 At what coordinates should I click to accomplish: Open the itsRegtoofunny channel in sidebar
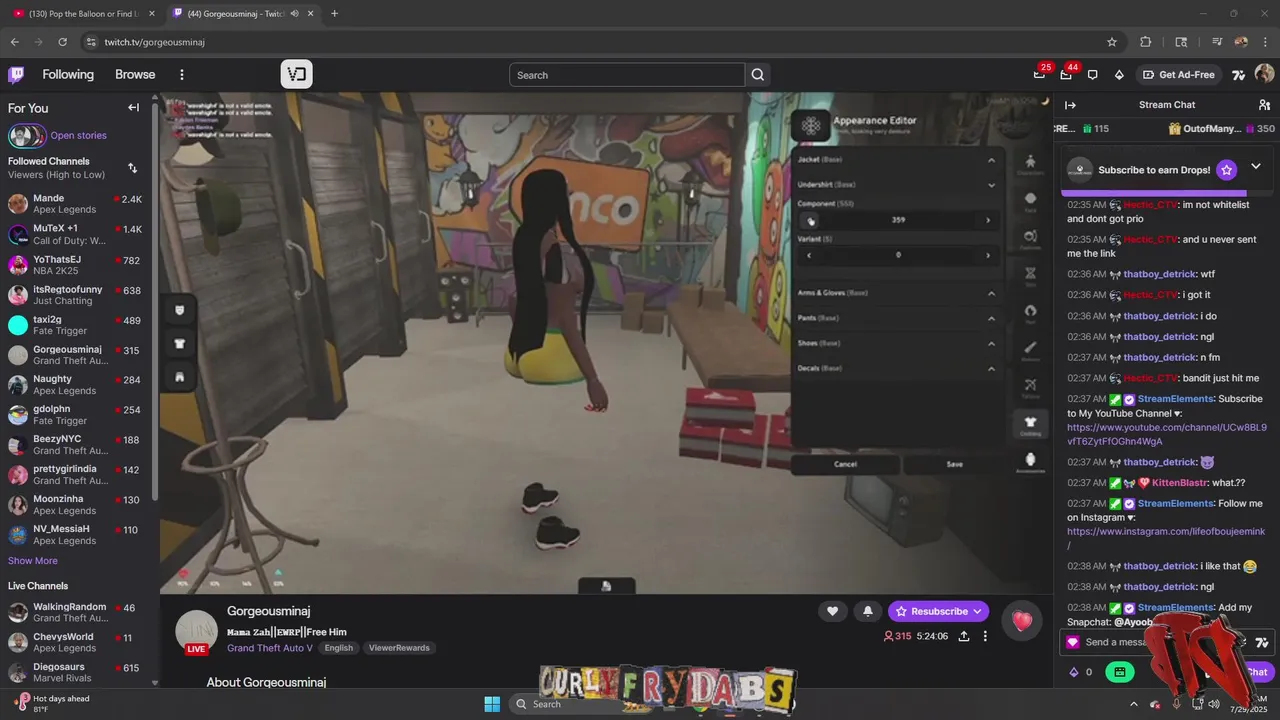click(76, 295)
